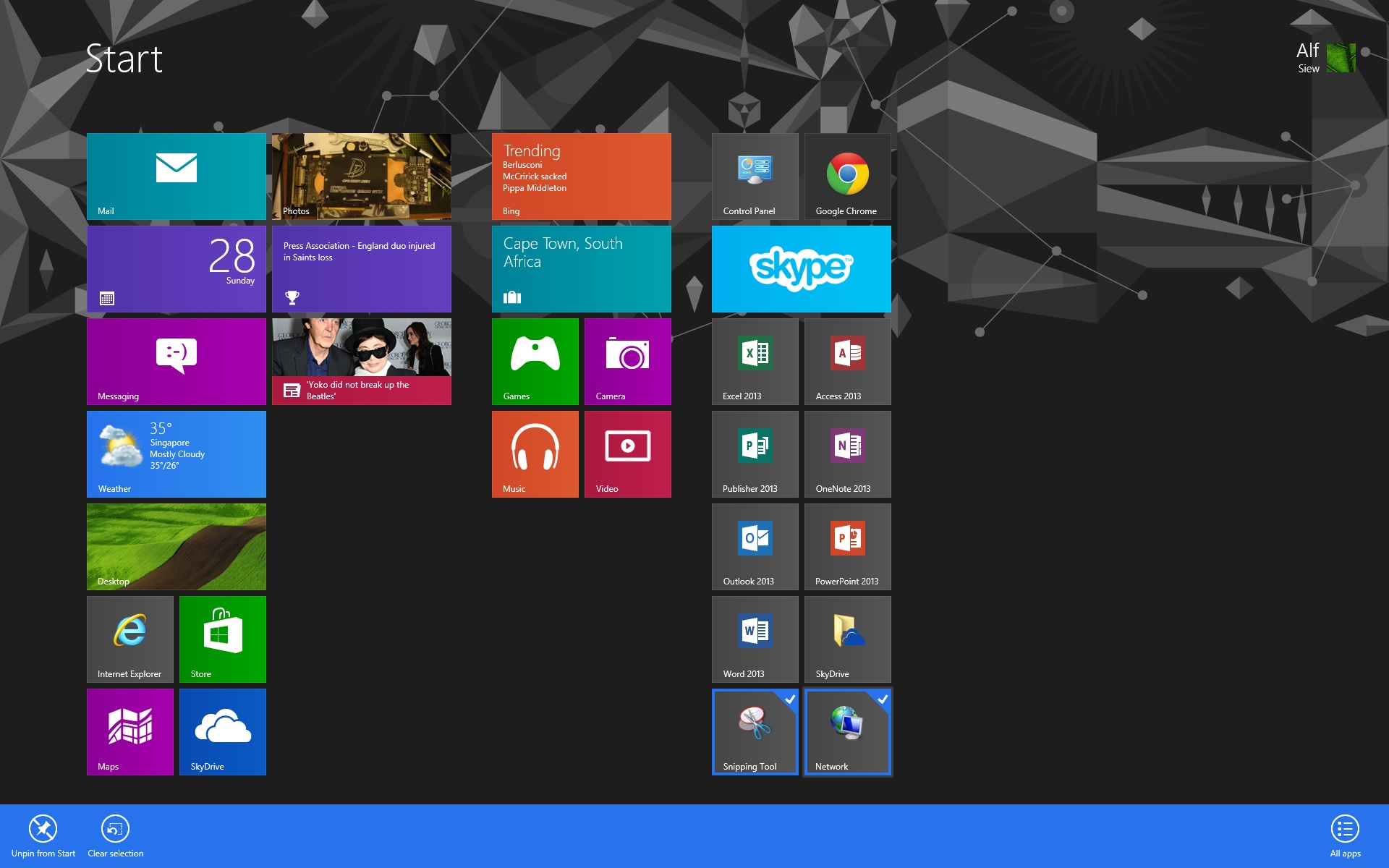Open Excel 2013 tile
The image size is (1389, 868).
pos(755,362)
